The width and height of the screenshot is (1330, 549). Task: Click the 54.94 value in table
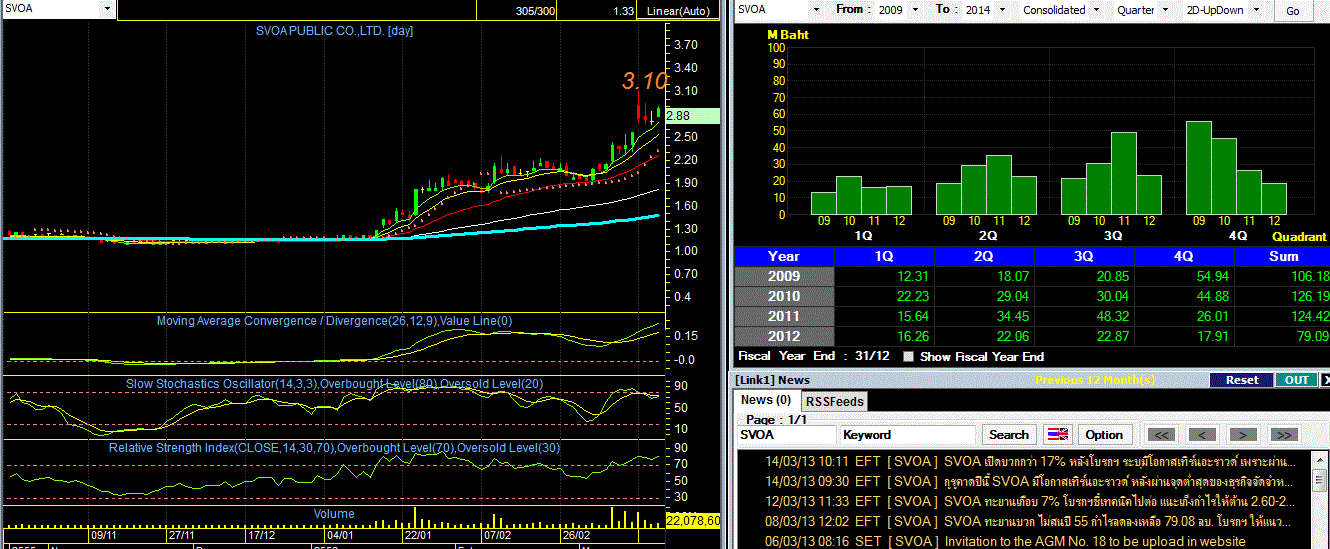click(1212, 276)
